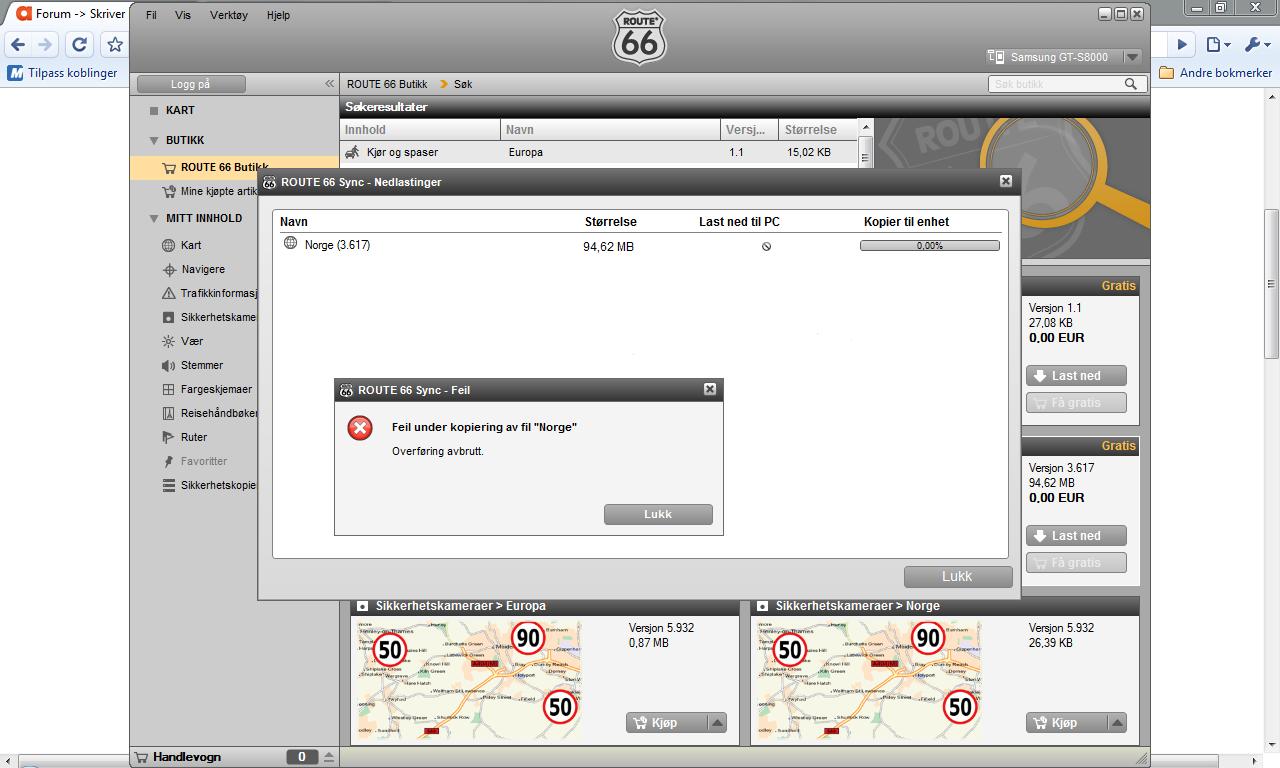Click the Reisehåndbøker book icon
Viewport: 1280px width, 768px height.
click(x=169, y=413)
